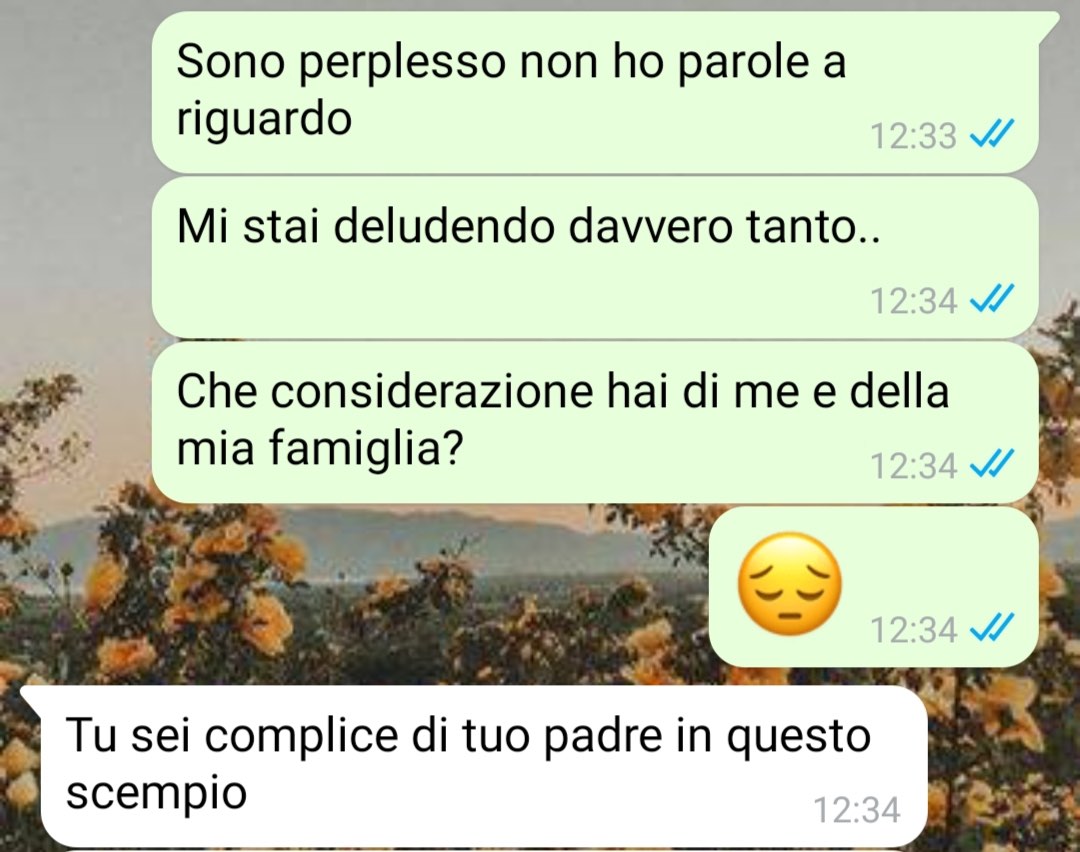Select the 'Sono perplesso non ho parole' message
The width and height of the screenshot is (1080, 852).
coord(594,92)
